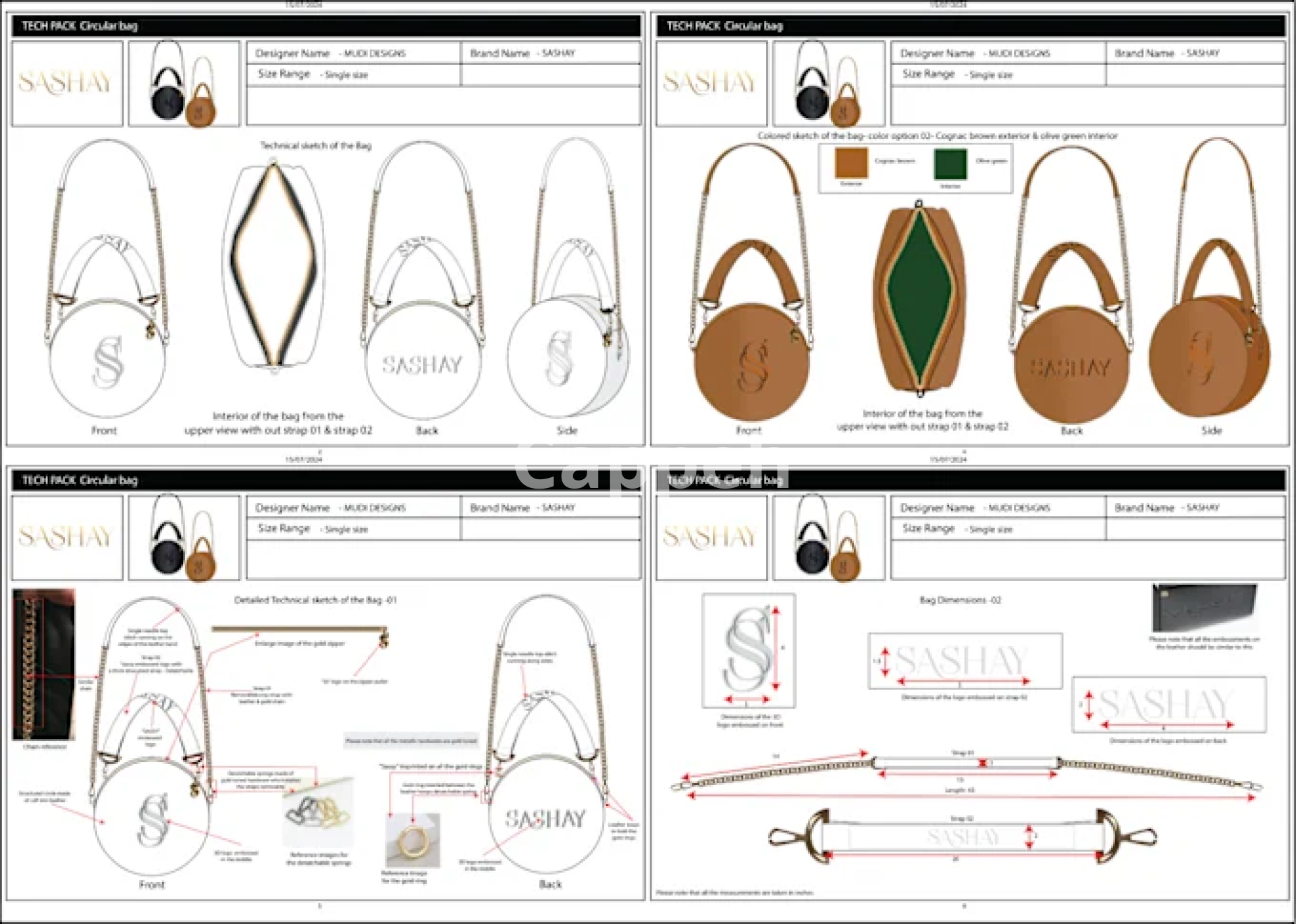Click the gold ring reference image
This screenshot has height=924, width=1296.
coord(412,840)
